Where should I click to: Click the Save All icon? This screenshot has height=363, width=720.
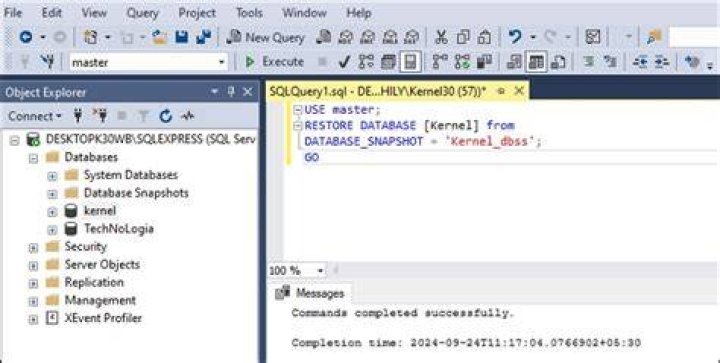203,37
